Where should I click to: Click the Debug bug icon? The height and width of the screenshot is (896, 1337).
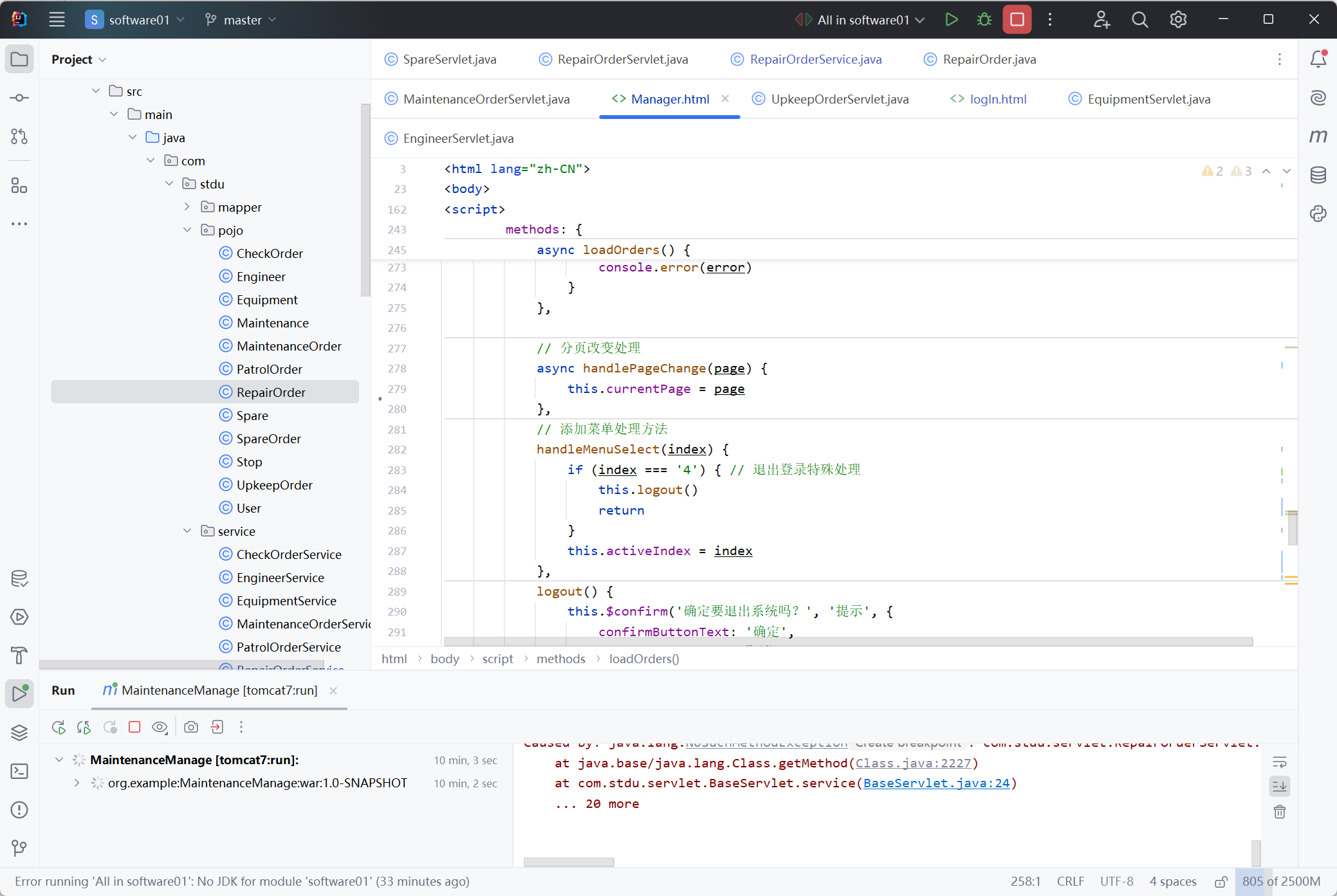[984, 19]
